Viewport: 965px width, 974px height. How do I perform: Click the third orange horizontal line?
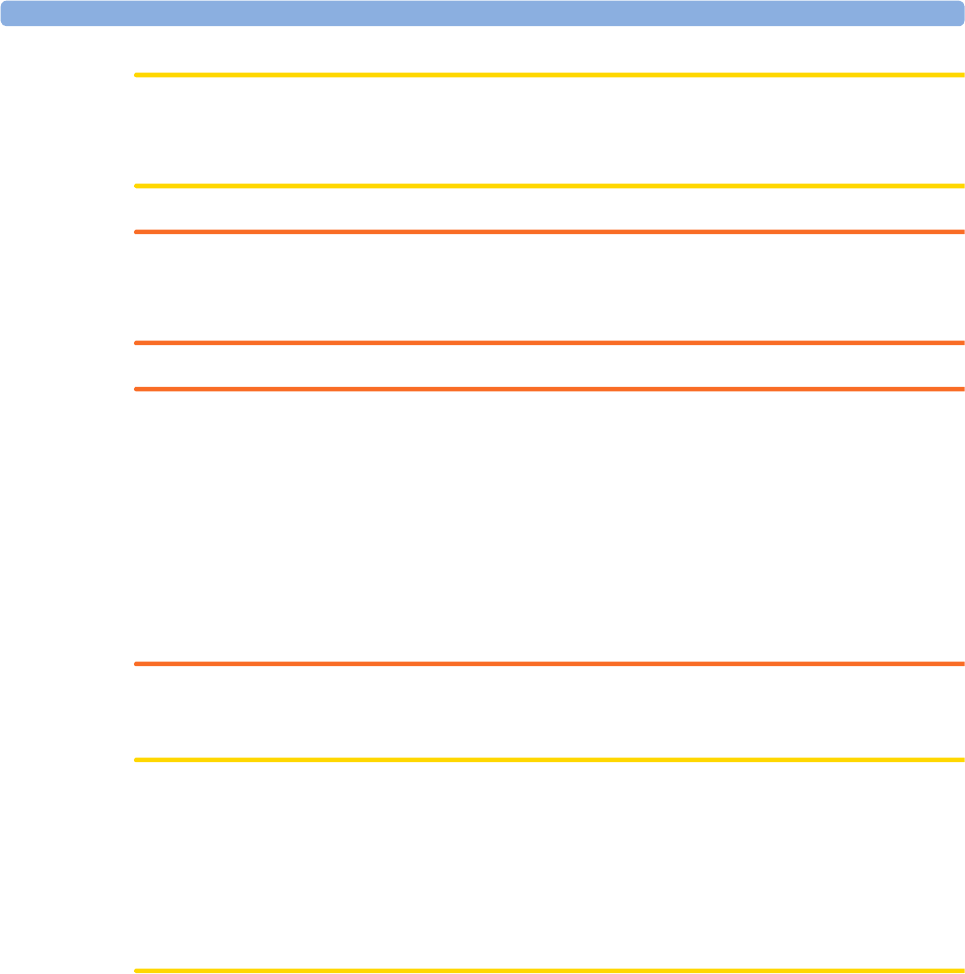click(549, 389)
